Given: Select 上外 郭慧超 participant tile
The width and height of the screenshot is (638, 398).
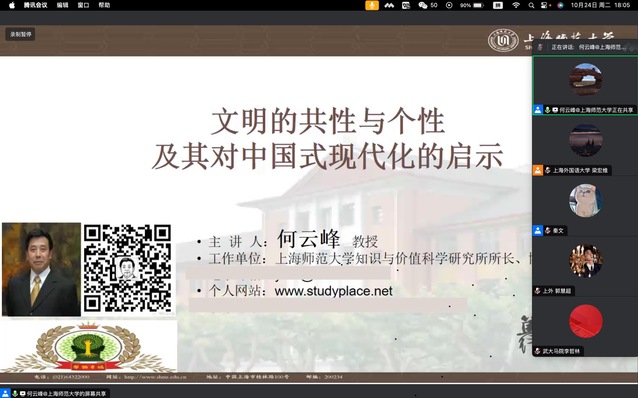Looking at the screenshot, I should tap(585, 266).
